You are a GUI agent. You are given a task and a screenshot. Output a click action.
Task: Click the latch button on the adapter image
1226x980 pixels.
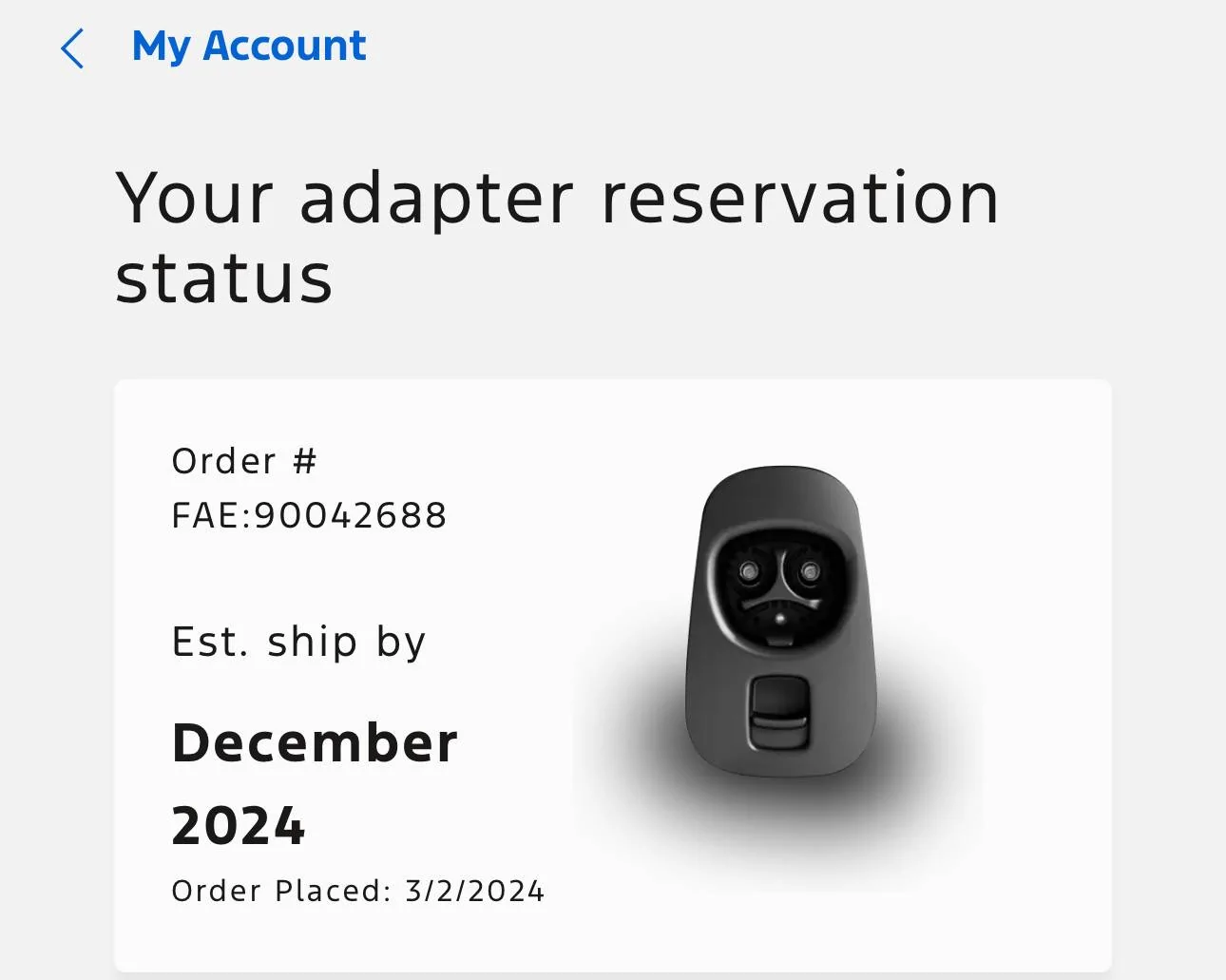click(778, 713)
